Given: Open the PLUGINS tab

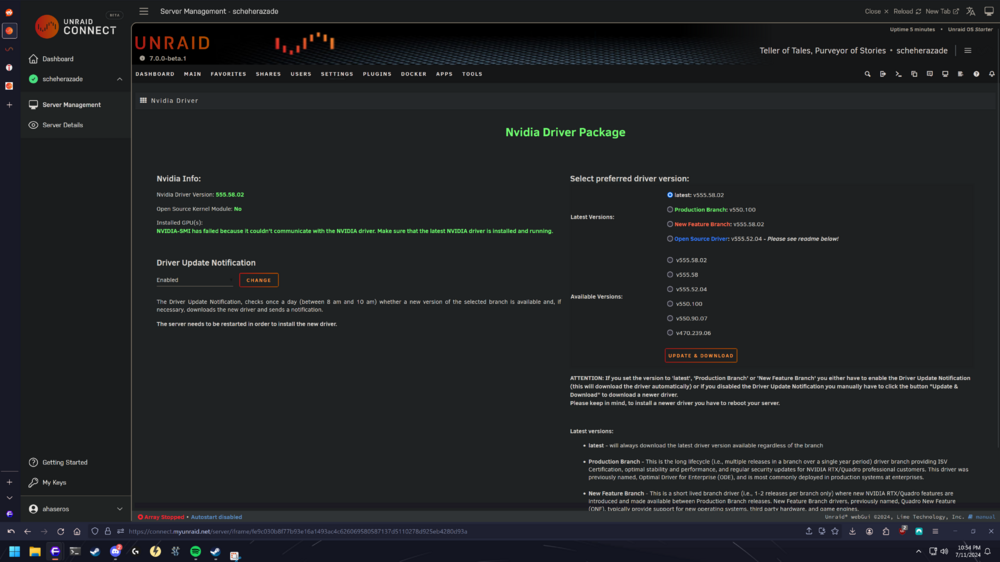Looking at the screenshot, I should [377, 74].
